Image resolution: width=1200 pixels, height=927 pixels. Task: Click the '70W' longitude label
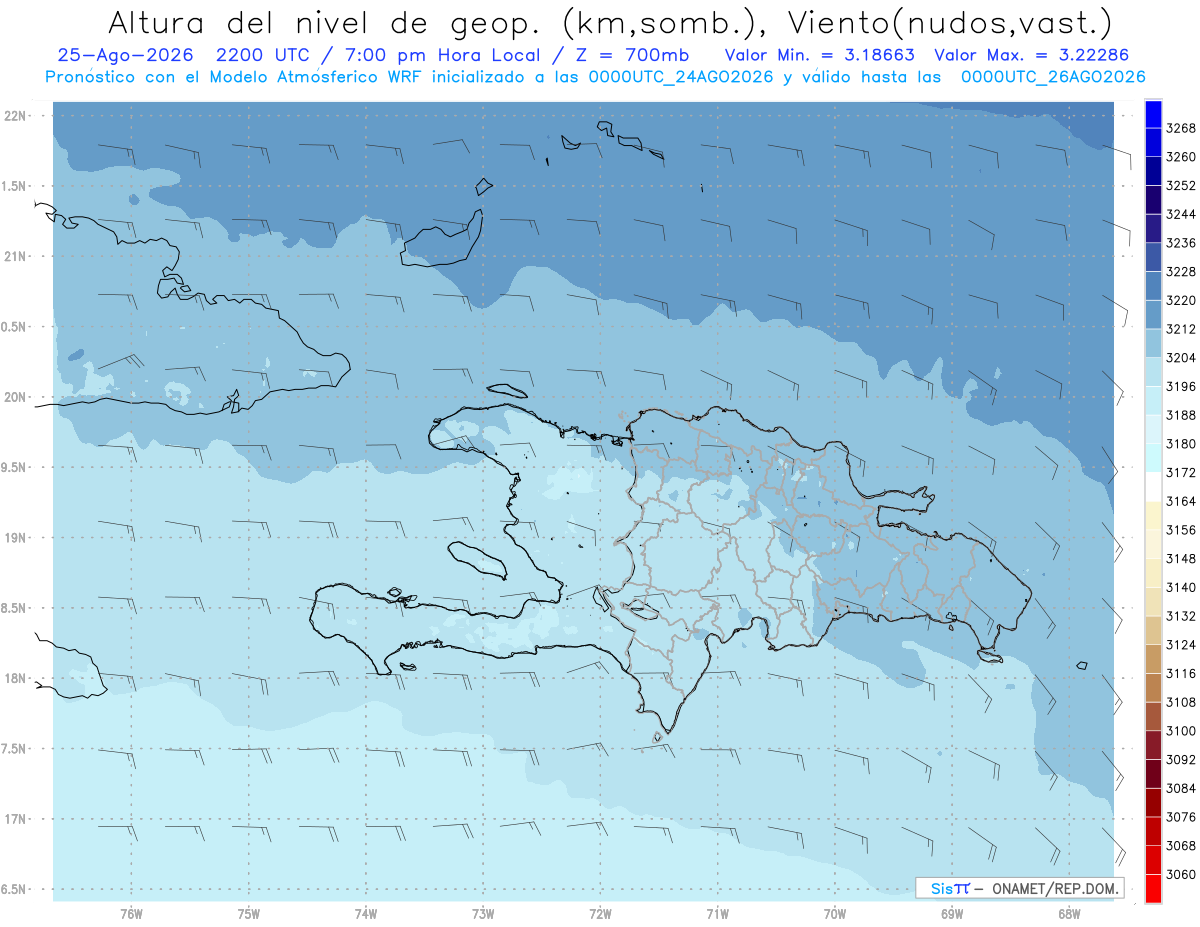click(x=835, y=914)
